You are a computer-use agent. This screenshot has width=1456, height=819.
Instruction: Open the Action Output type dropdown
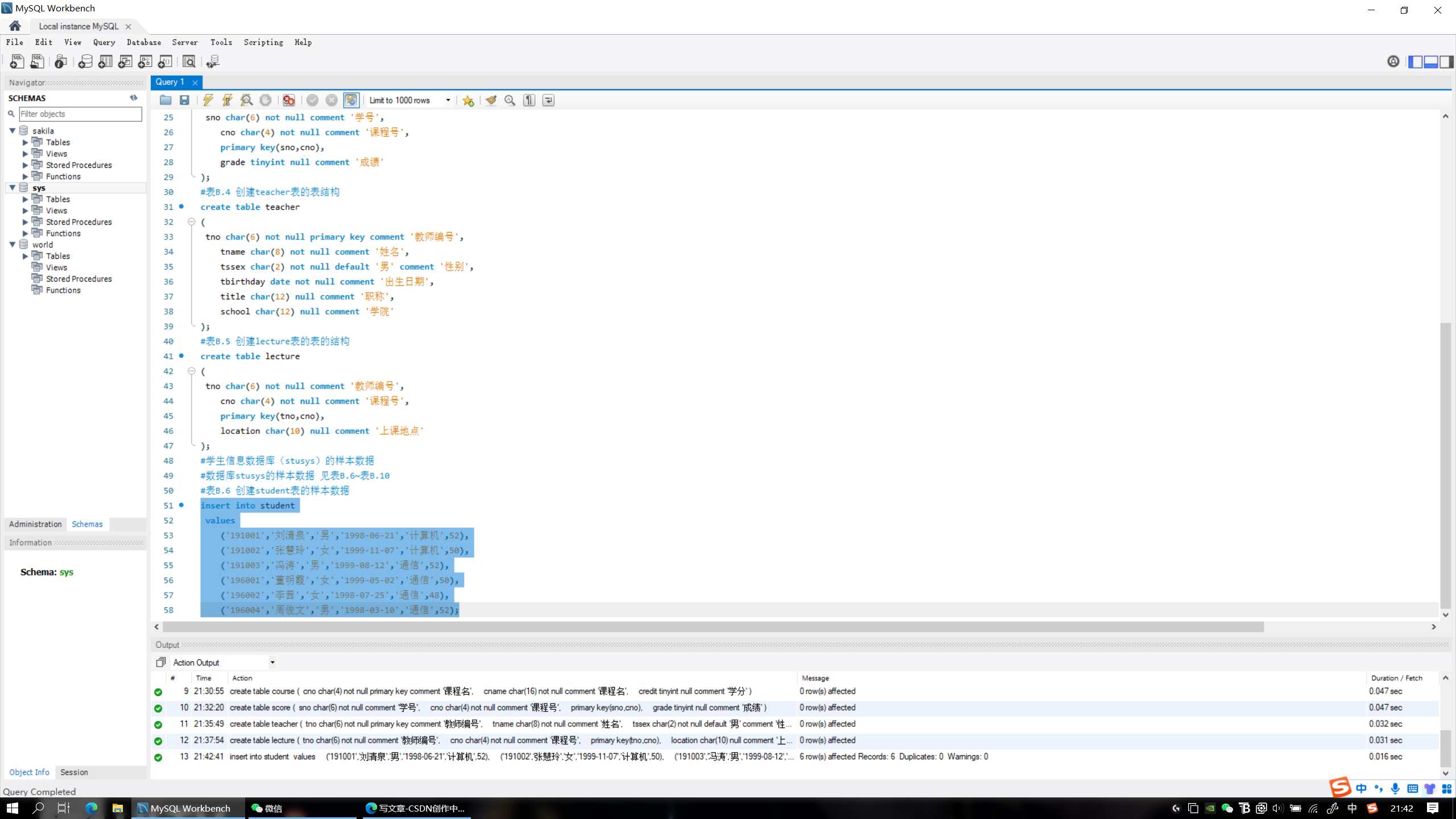(x=272, y=662)
